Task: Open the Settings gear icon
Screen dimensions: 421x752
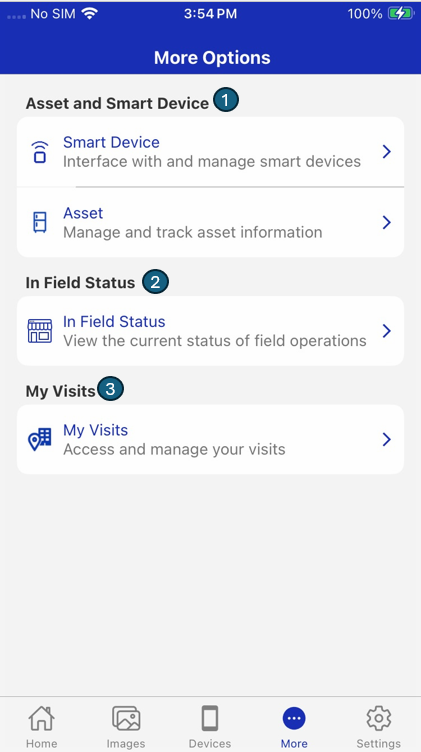Action: pyautogui.click(x=379, y=718)
